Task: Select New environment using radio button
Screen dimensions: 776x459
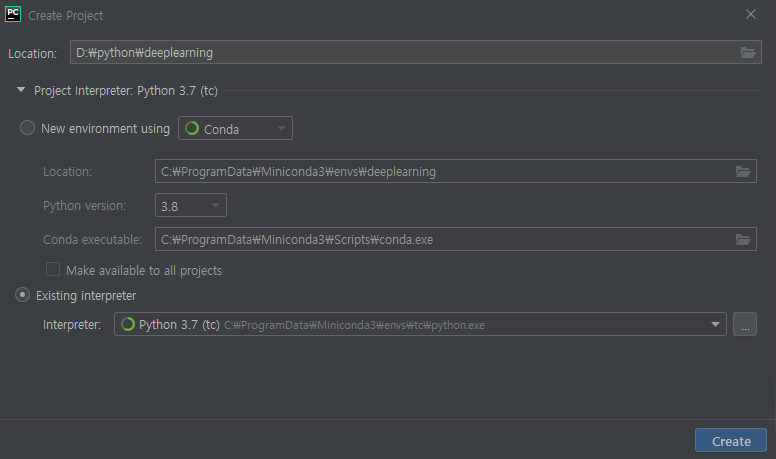Action: (27, 128)
